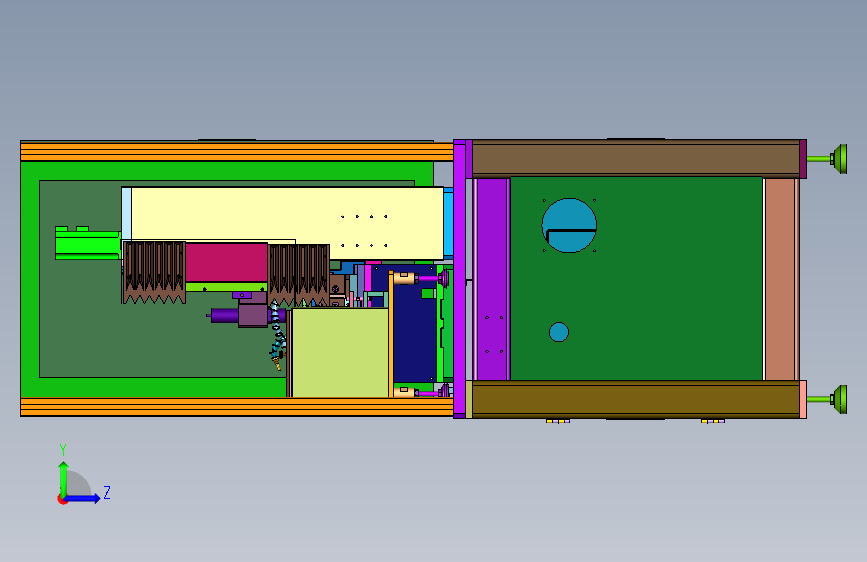Select the bottom orange guide rail
Image resolution: width=867 pixels, height=562 pixels.
pyautogui.click(x=237, y=407)
